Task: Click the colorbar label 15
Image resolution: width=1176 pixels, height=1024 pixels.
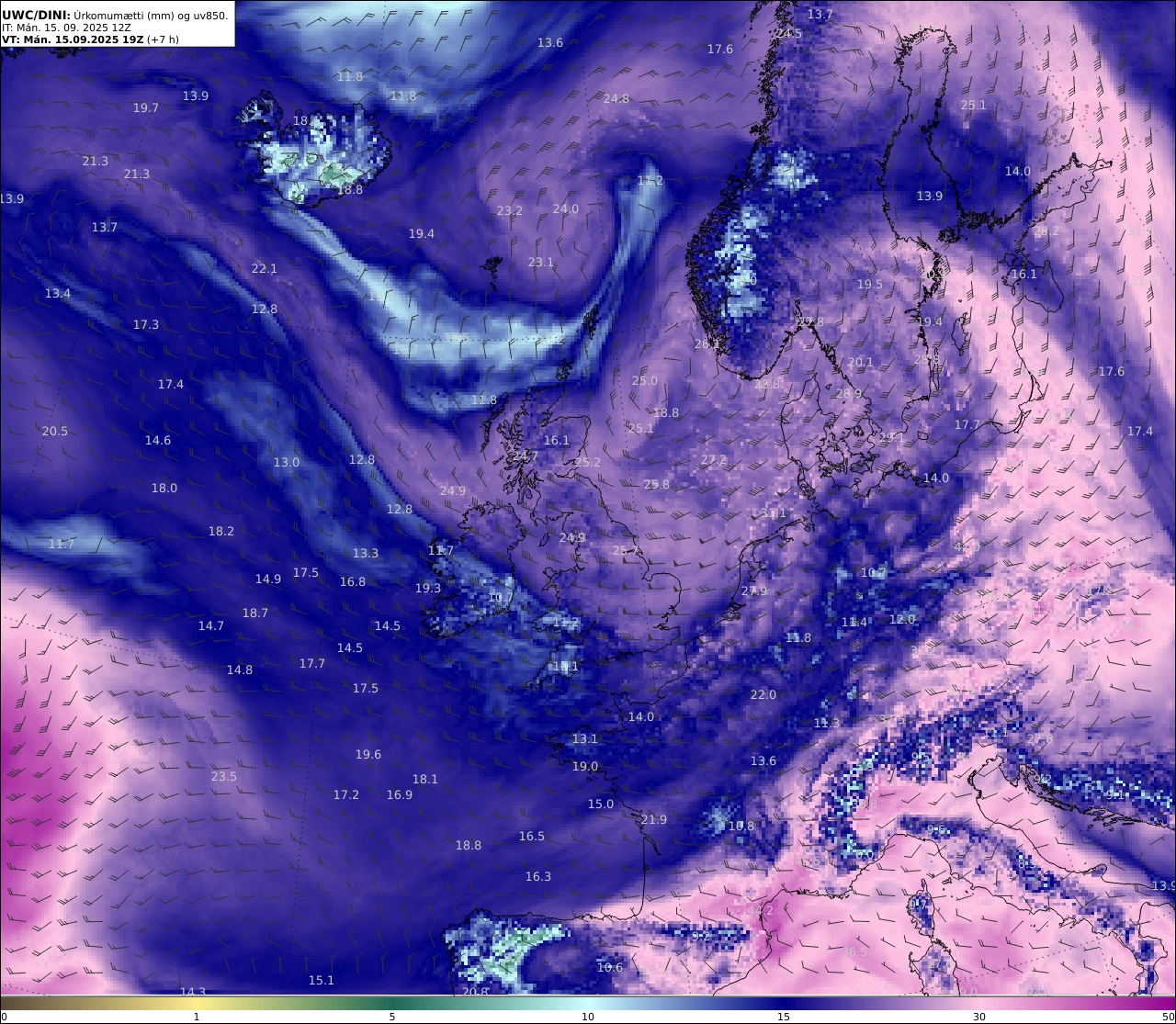Action: click(784, 1017)
